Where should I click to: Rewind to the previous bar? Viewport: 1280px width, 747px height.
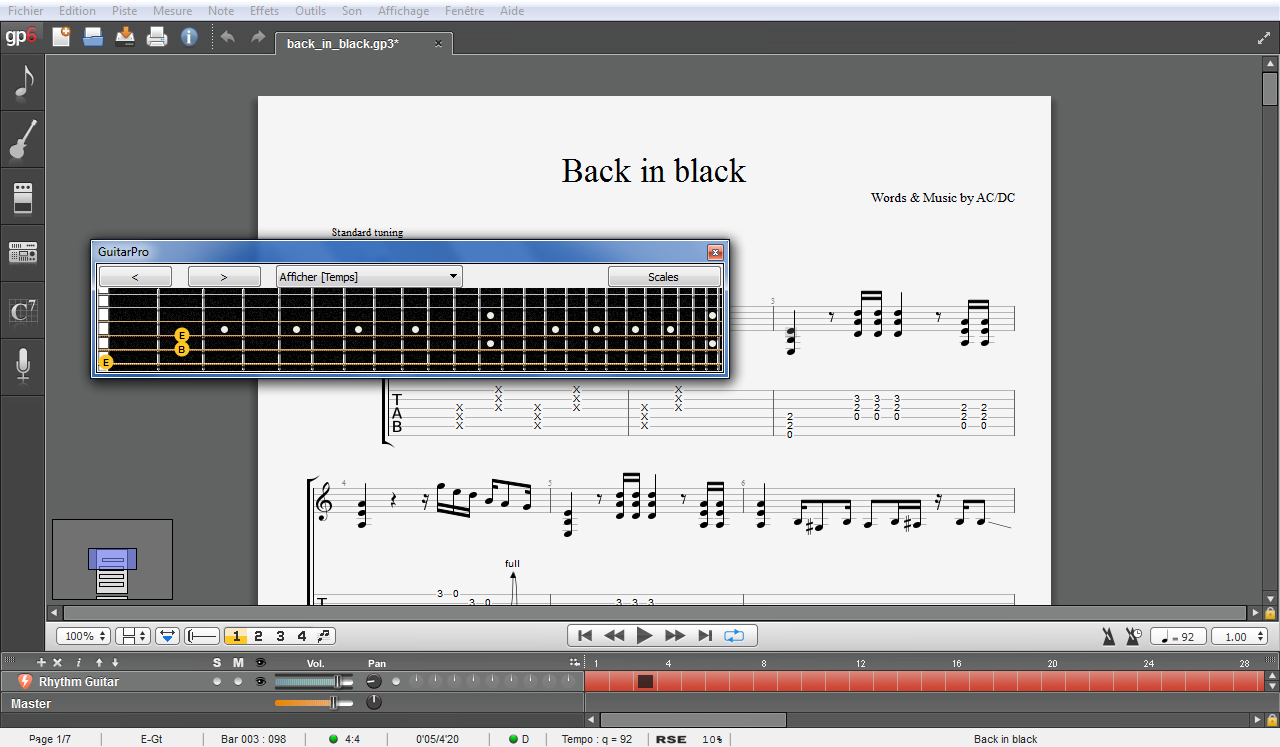[615, 635]
